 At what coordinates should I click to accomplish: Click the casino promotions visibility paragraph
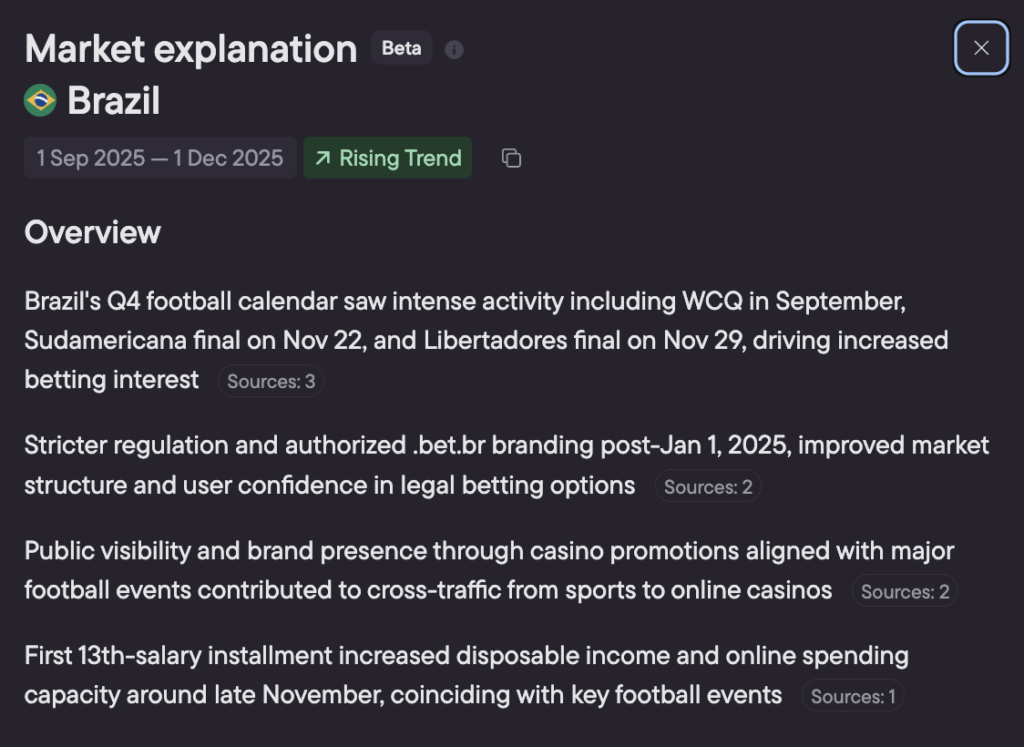click(489, 551)
